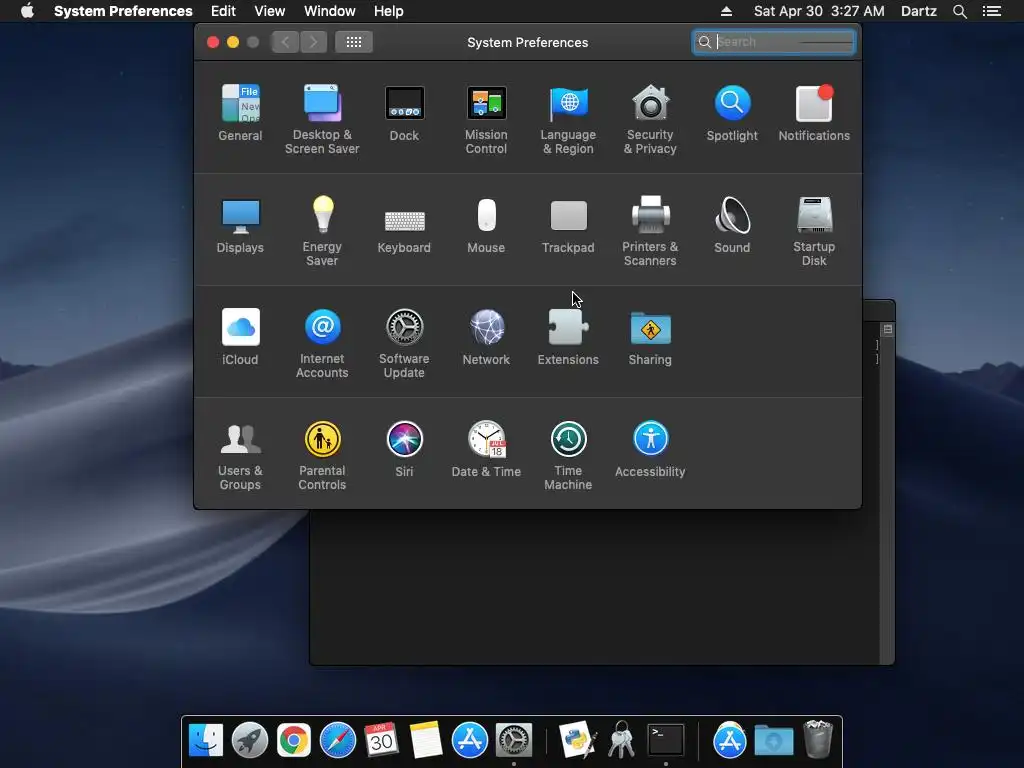The width and height of the screenshot is (1024, 768).
Task: Open Mission Control preferences
Action: pos(486,120)
